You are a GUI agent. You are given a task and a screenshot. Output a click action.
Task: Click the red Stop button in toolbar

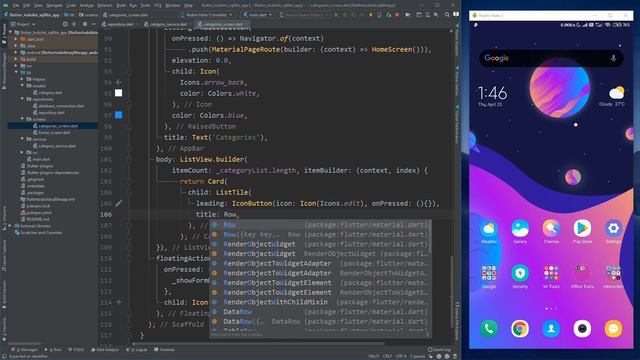point(397,15)
